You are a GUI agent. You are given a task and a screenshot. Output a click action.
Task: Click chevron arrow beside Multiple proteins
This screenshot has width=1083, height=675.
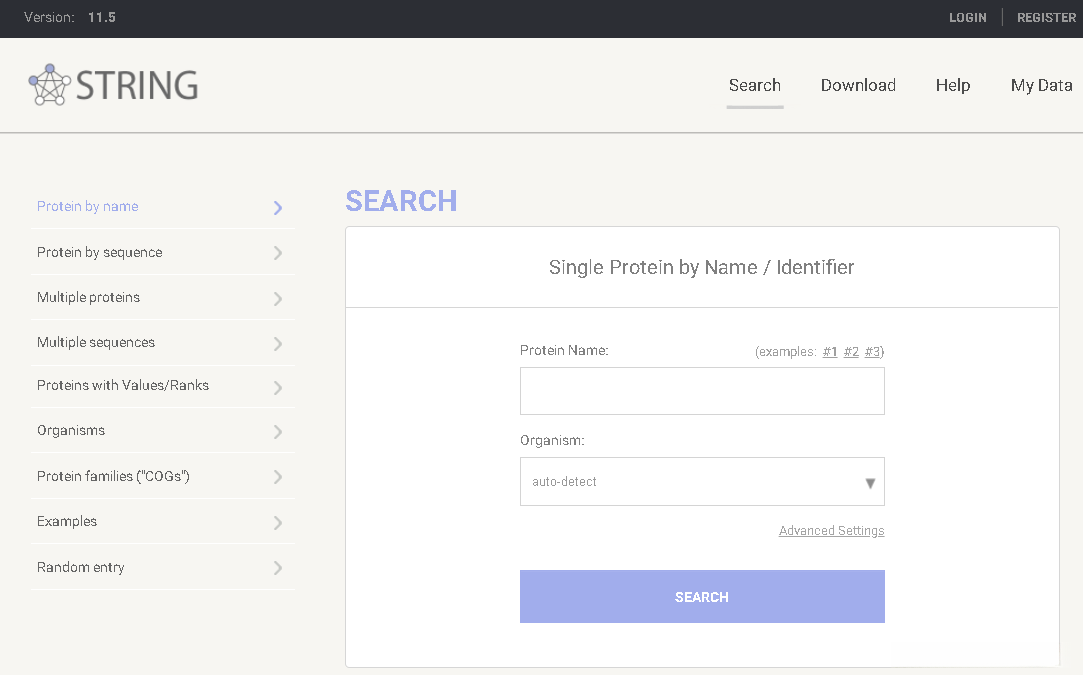(278, 298)
